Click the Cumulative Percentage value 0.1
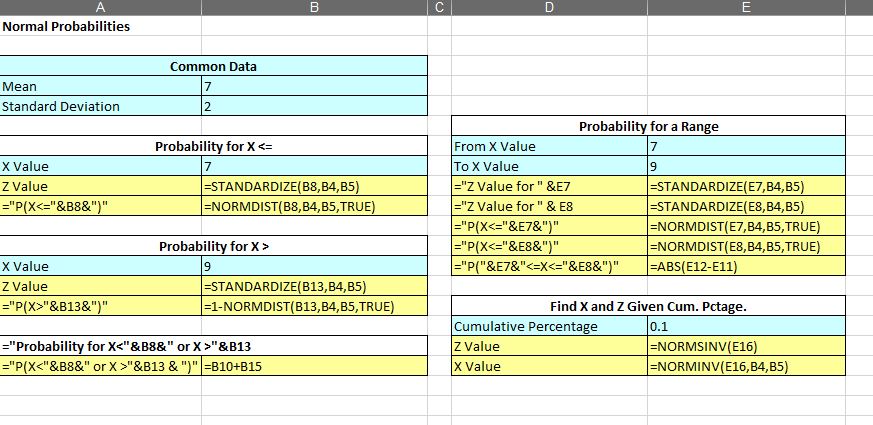Screen dimensions: 873x425 (747, 326)
